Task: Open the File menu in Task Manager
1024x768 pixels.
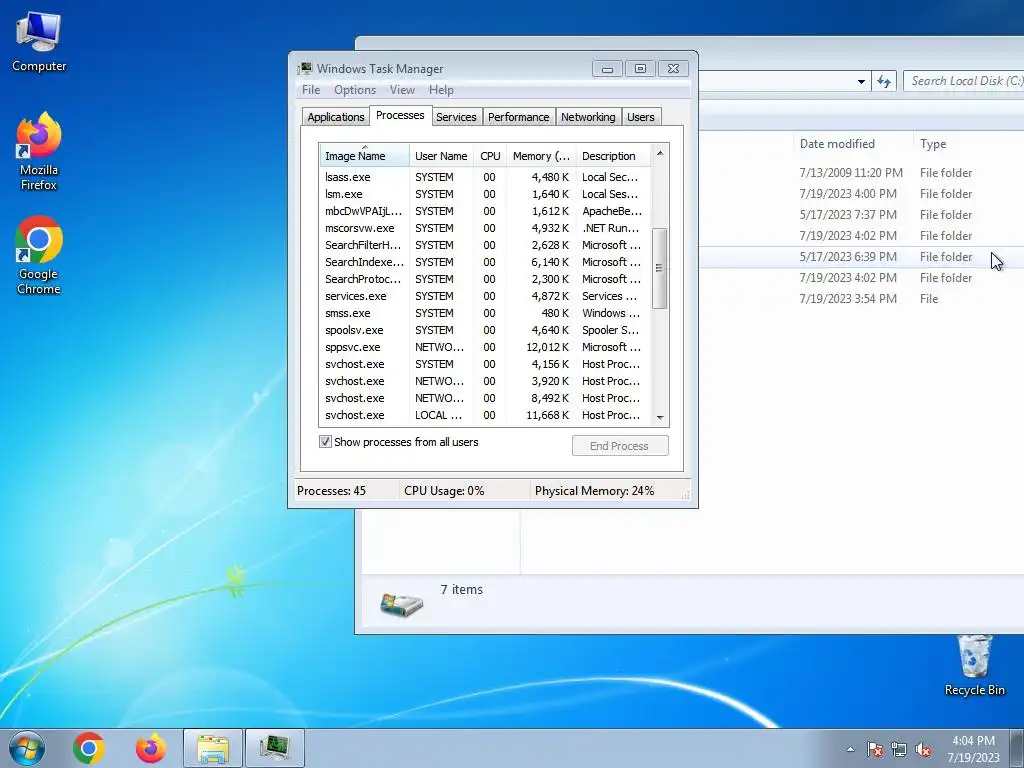Action: point(311,90)
